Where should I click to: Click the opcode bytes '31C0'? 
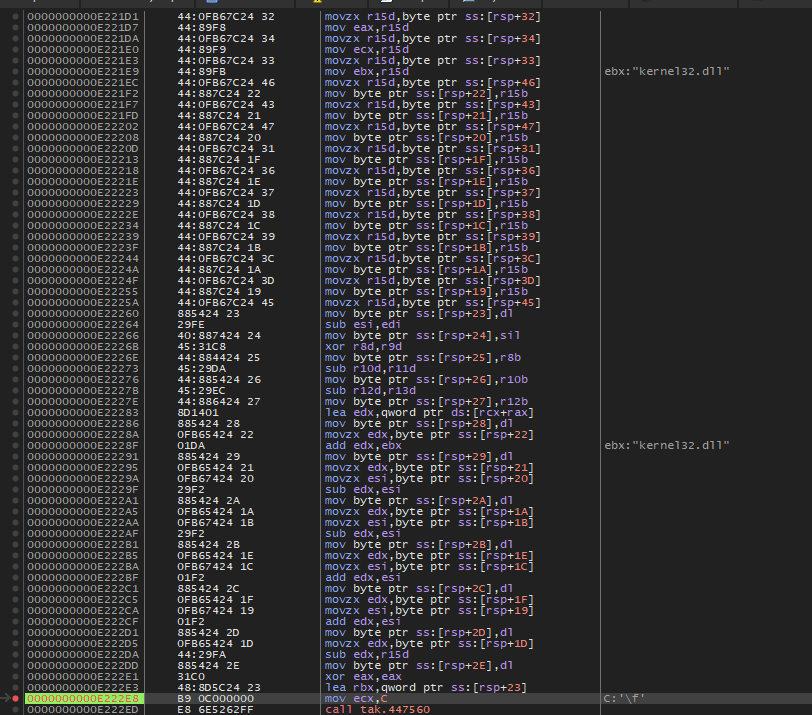[x=191, y=677]
